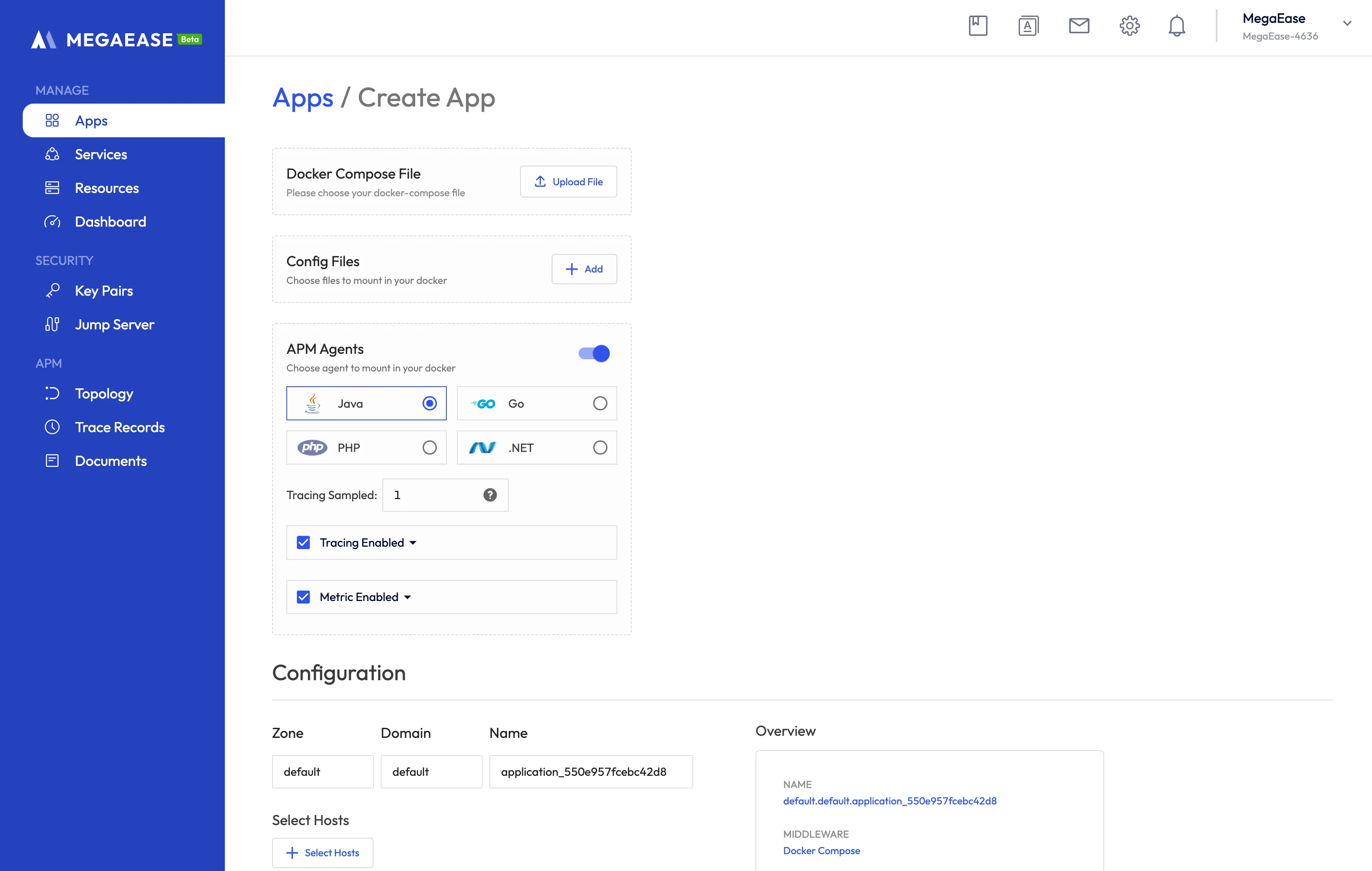Screen dimensions: 1372x871
Task: Open notifications bell icon
Action: [1177, 26]
